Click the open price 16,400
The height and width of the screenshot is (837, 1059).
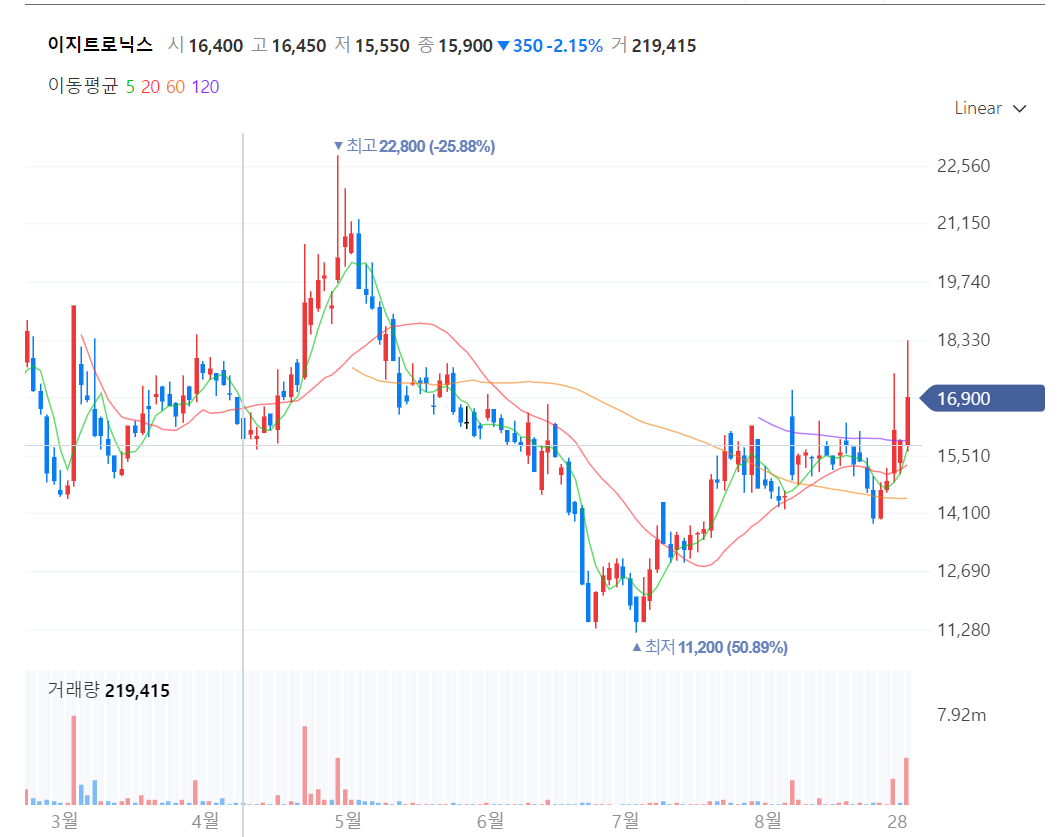click(x=215, y=46)
